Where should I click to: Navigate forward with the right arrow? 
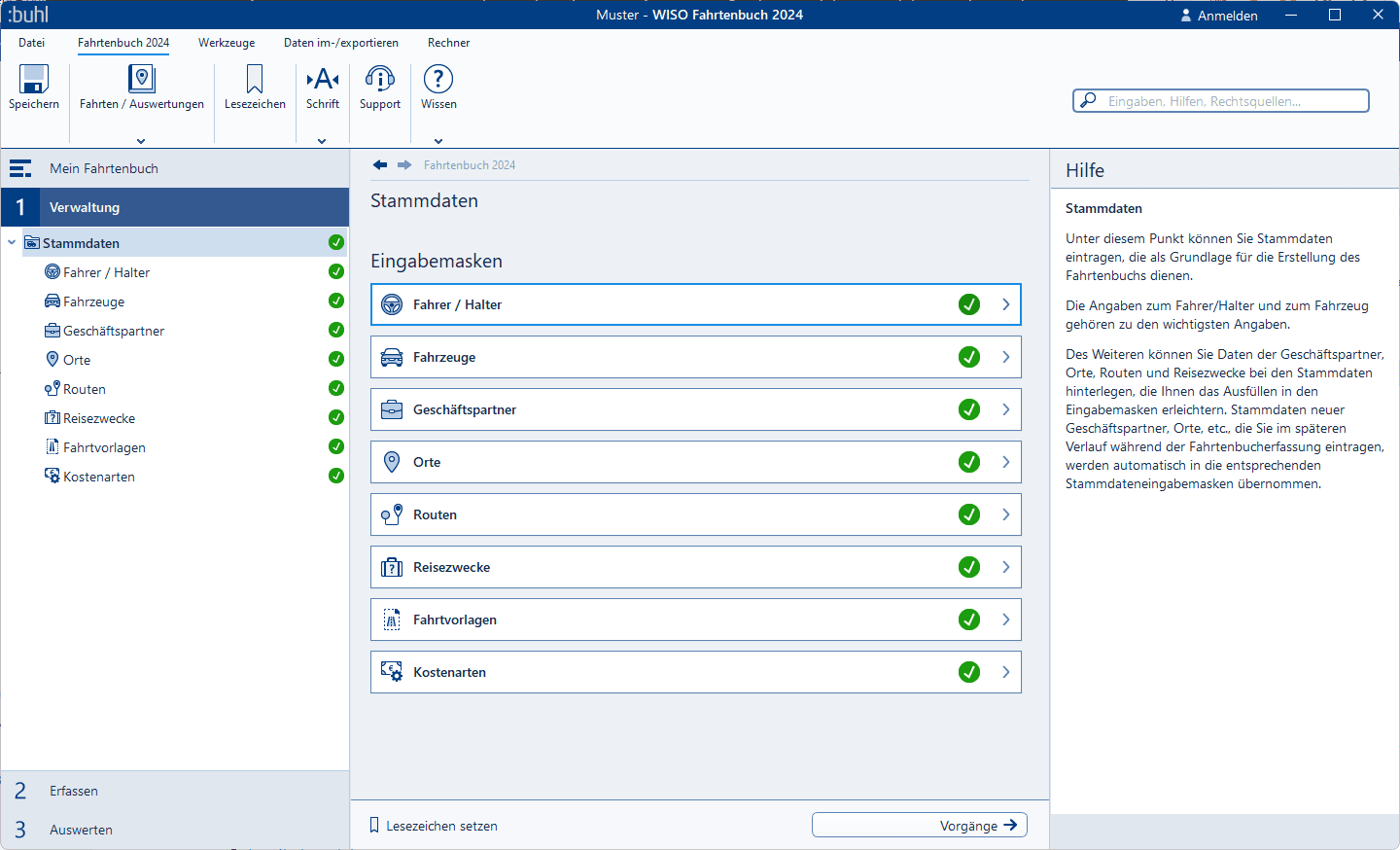[x=404, y=165]
